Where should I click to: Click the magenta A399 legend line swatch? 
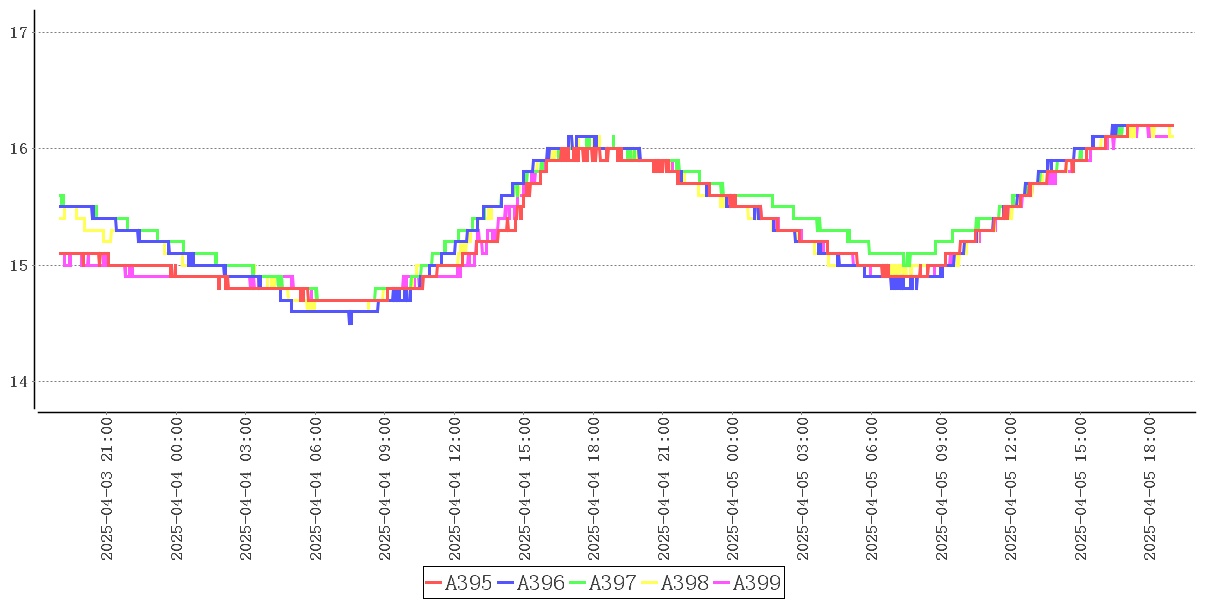click(722, 583)
